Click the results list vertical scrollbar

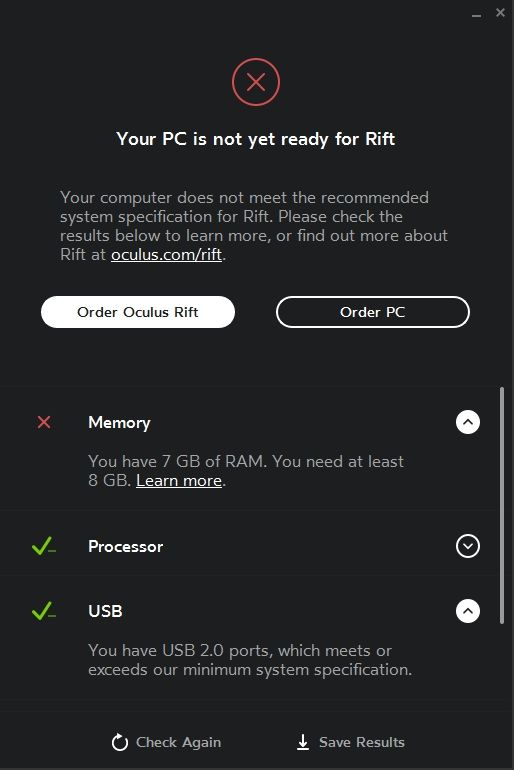coord(502,505)
